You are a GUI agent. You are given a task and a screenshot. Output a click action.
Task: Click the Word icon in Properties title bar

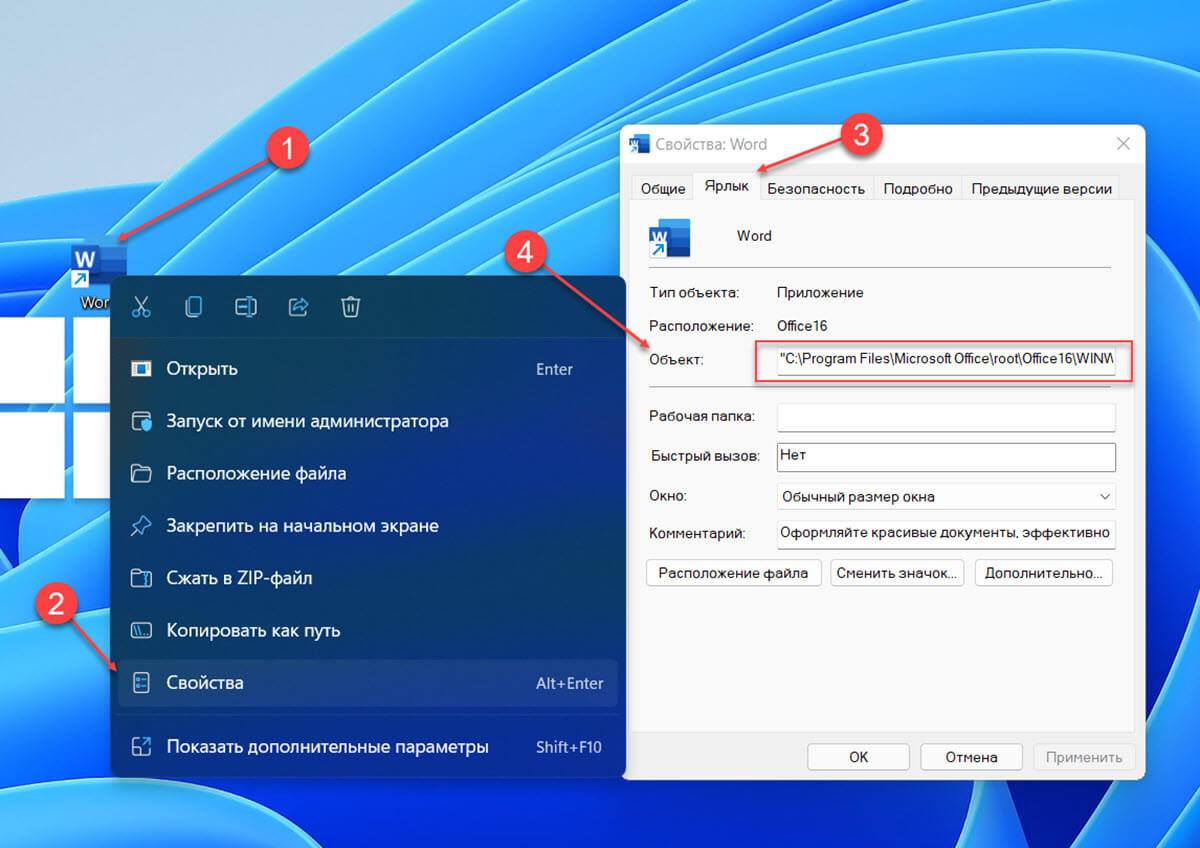pyautogui.click(x=639, y=143)
